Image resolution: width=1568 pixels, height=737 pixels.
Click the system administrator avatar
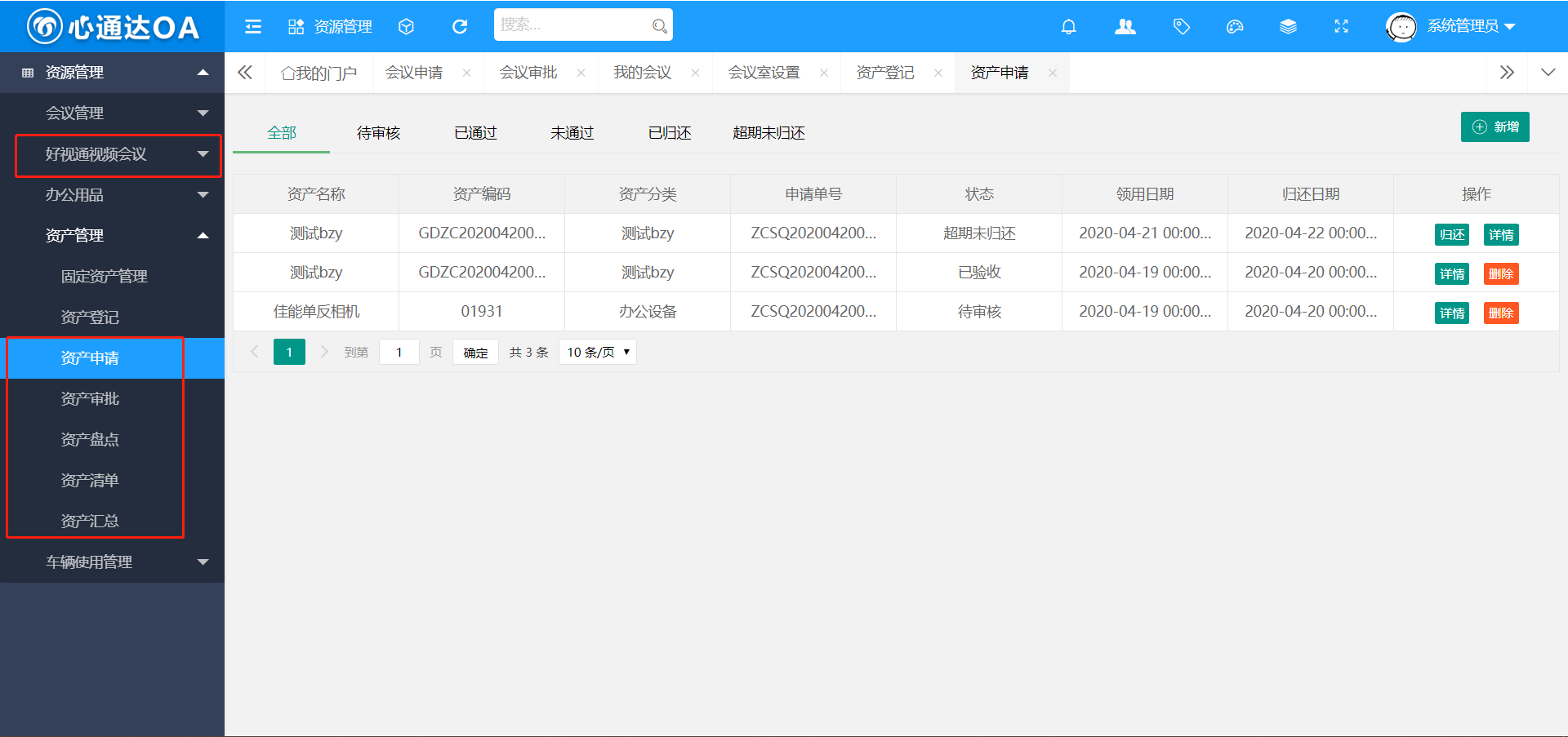1401,27
